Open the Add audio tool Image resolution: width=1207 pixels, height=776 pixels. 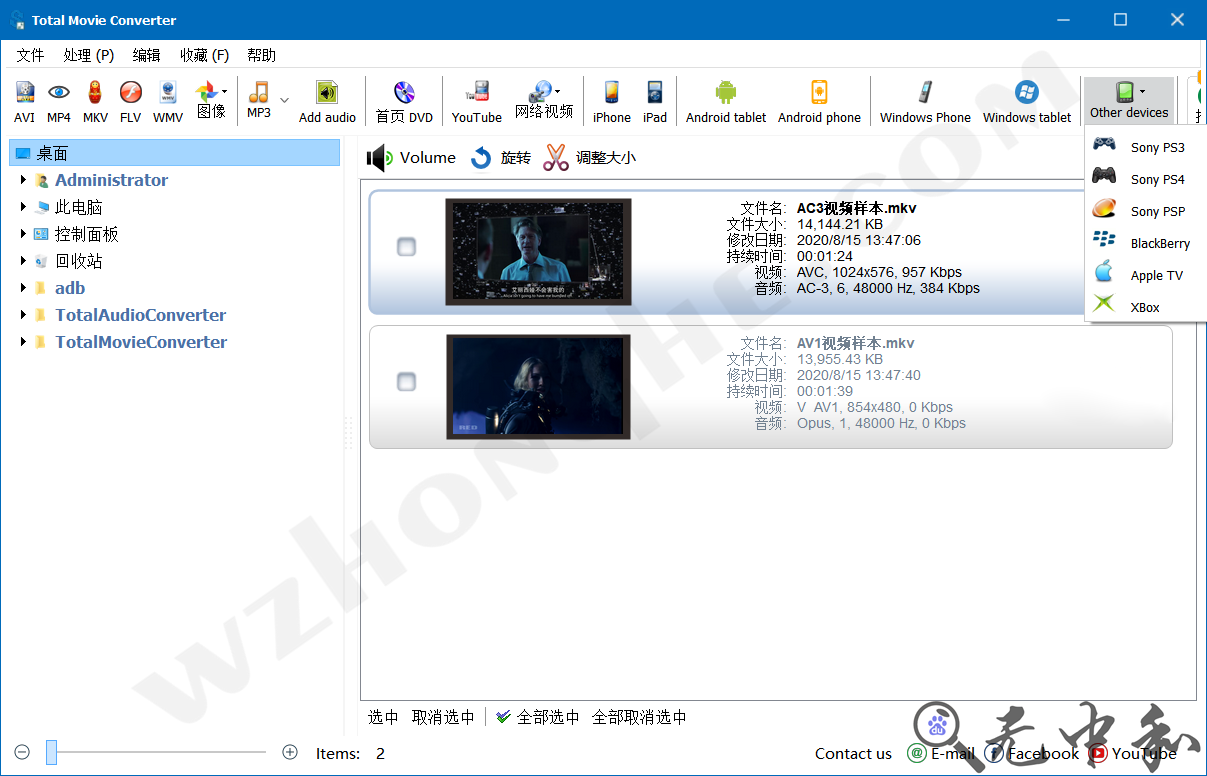coord(327,100)
